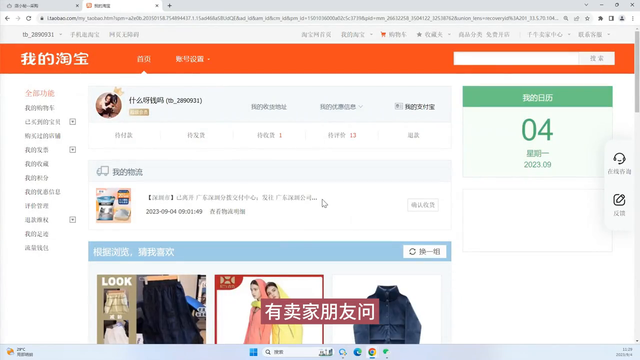The image size is (640, 360).
Task: Click the taskbar search box
Action: point(298,352)
